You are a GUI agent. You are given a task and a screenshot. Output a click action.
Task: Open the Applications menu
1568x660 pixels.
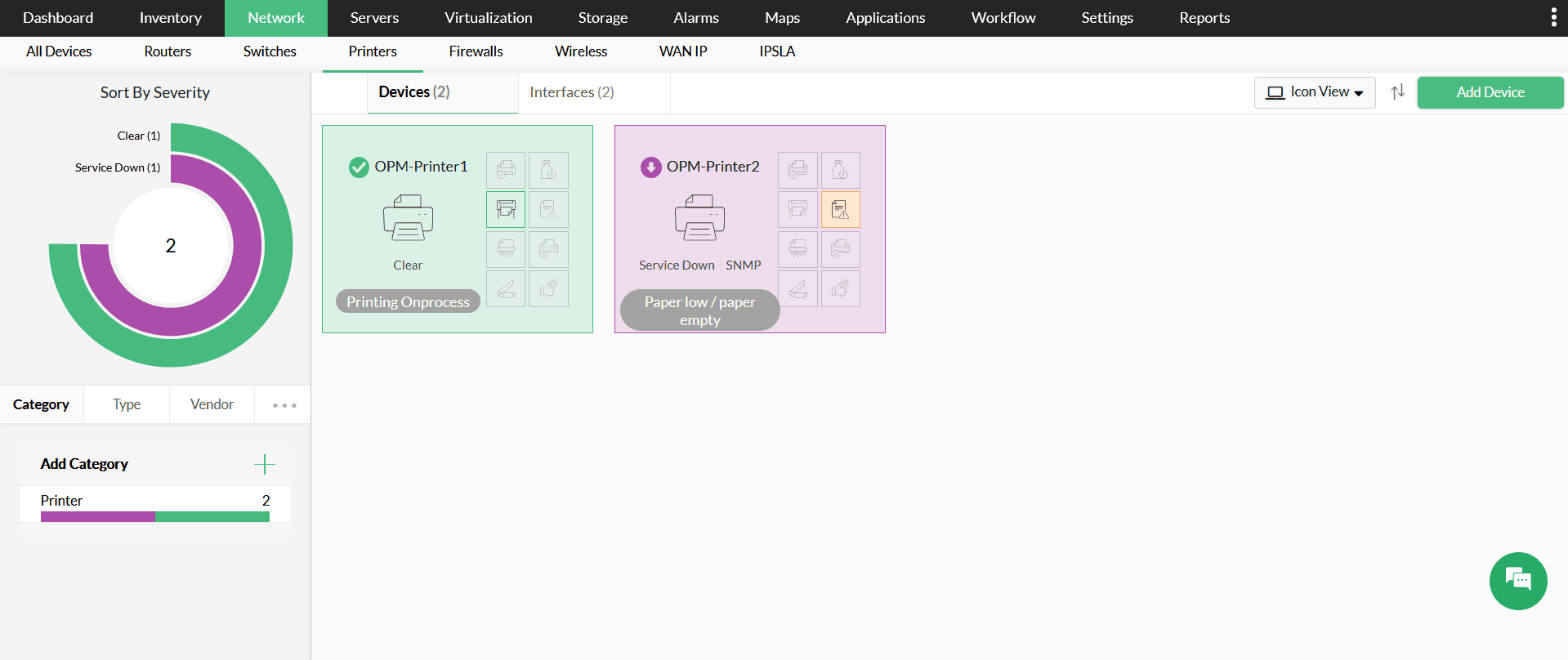pos(886,18)
